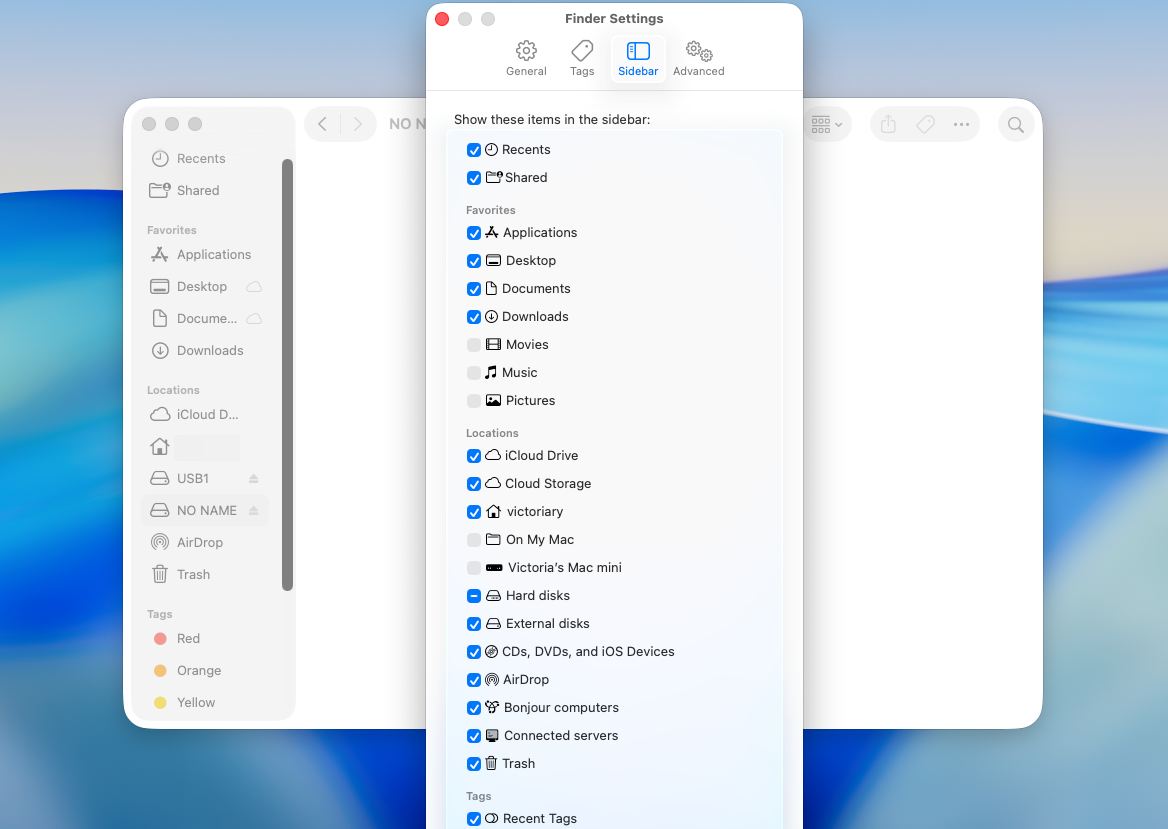Toggle the Connected servers checkbox

pos(474,736)
